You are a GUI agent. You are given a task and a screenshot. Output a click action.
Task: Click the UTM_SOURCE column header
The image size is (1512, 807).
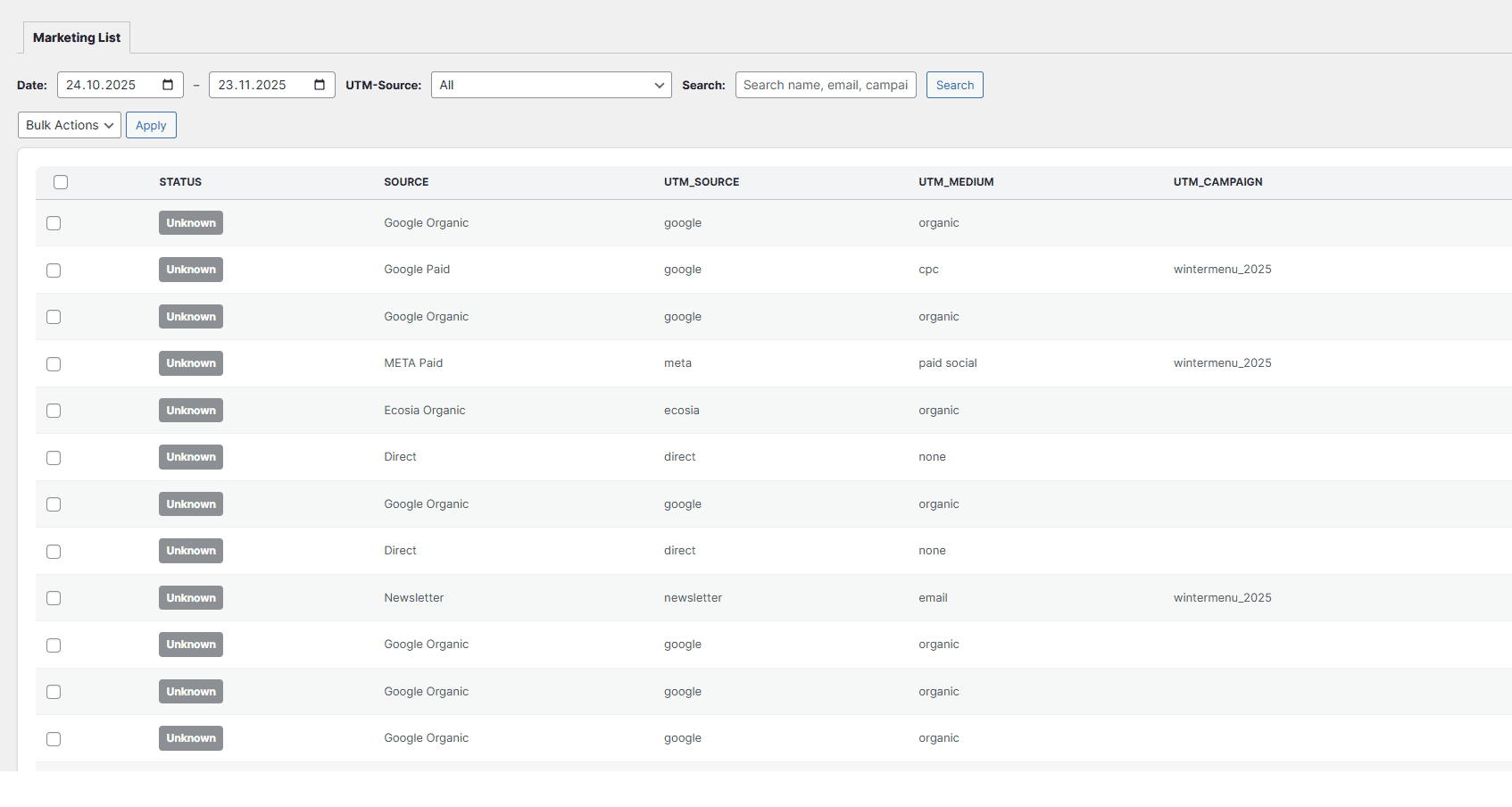click(x=701, y=182)
